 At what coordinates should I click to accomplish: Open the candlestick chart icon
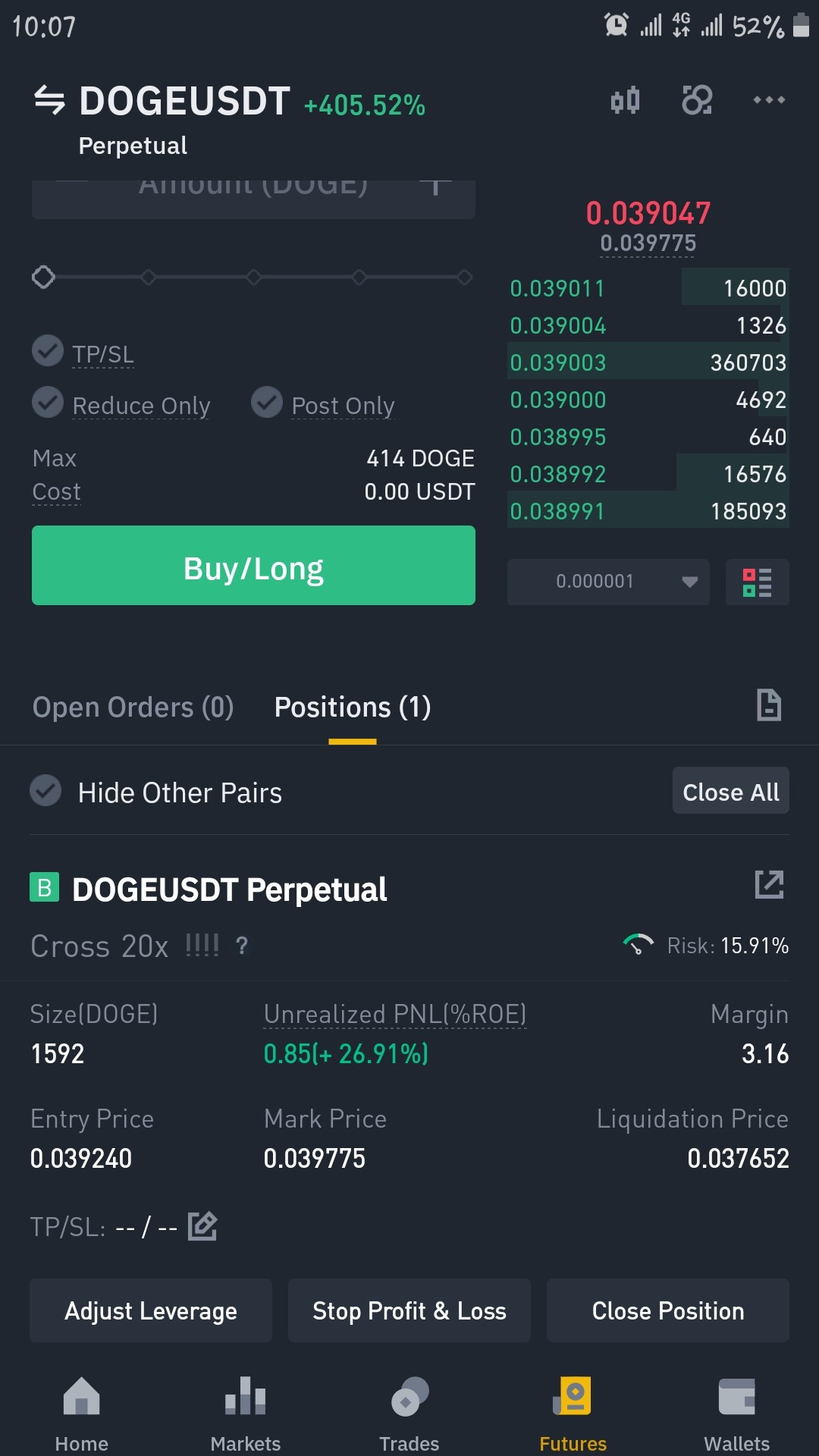tap(626, 100)
